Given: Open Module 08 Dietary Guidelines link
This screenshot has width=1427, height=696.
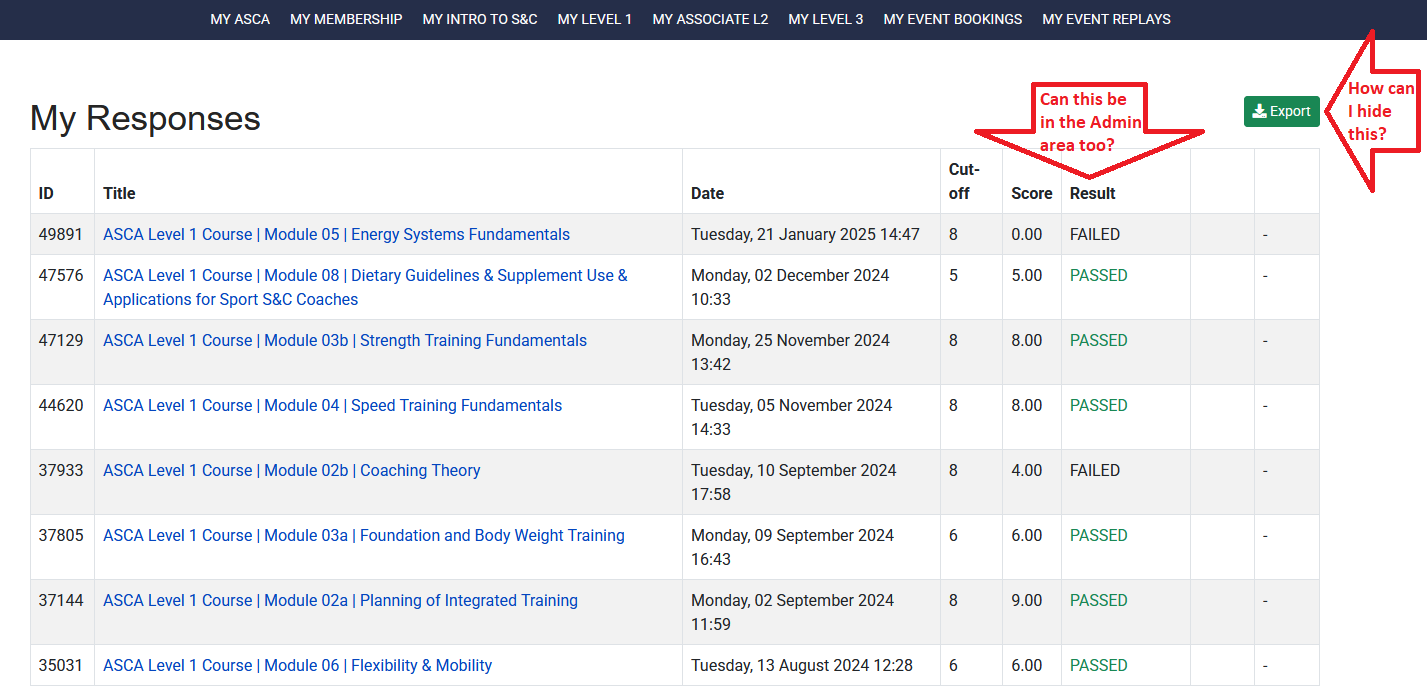Looking at the screenshot, I should 365,276.
